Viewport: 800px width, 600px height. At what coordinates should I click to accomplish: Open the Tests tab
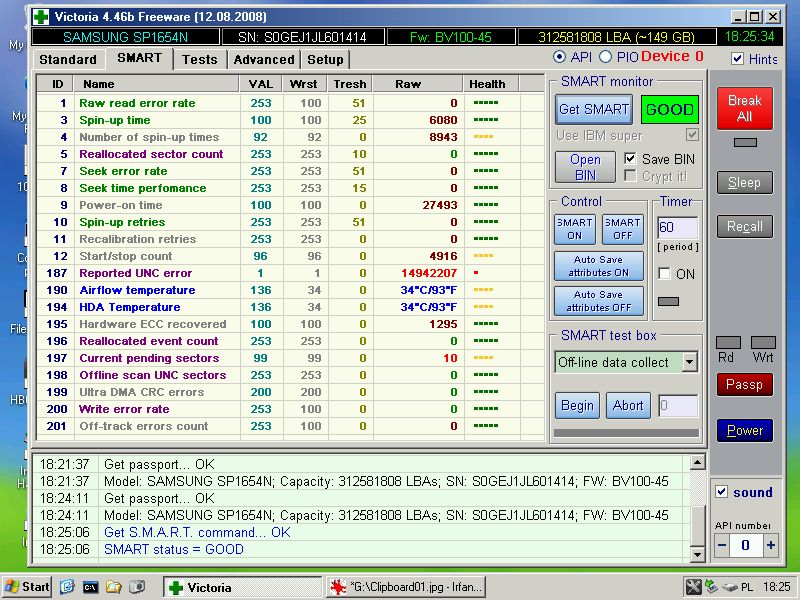pyautogui.click(x=199, y=60)
